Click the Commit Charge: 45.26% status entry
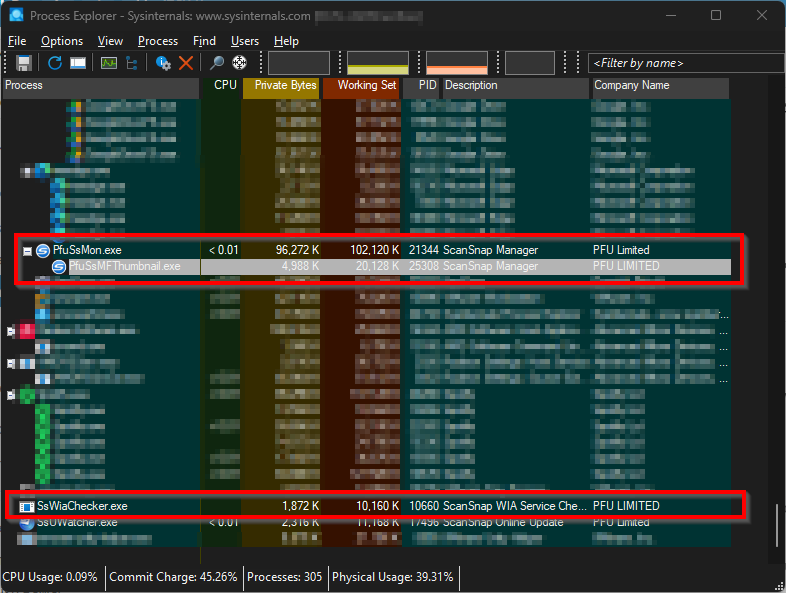 173,577
